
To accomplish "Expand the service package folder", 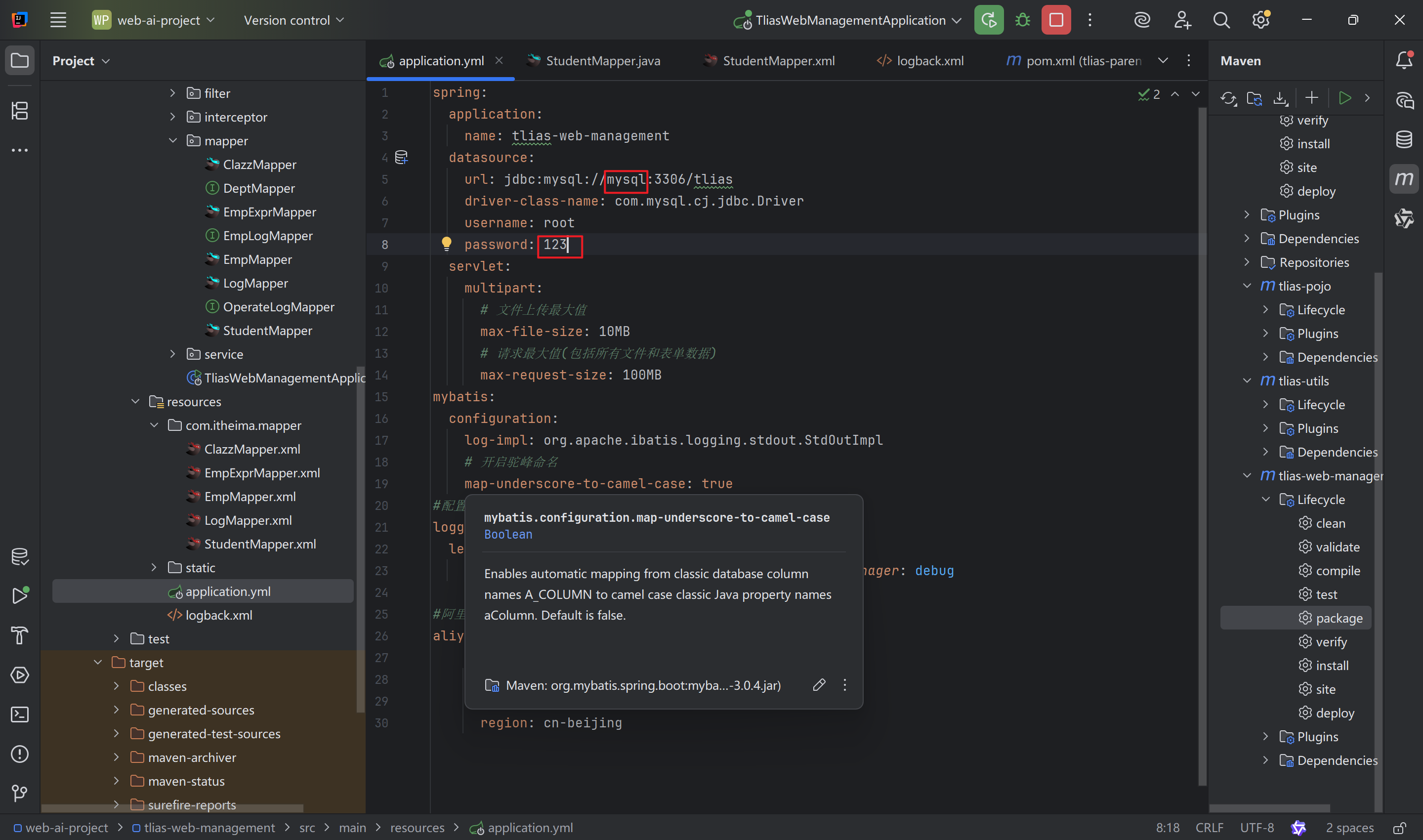I will click(x=172, y=354).
